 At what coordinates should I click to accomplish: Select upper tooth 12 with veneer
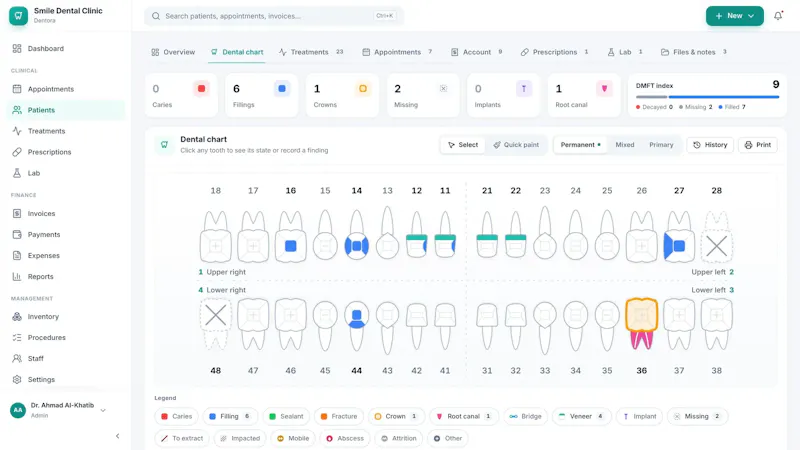tap(416, 235)
